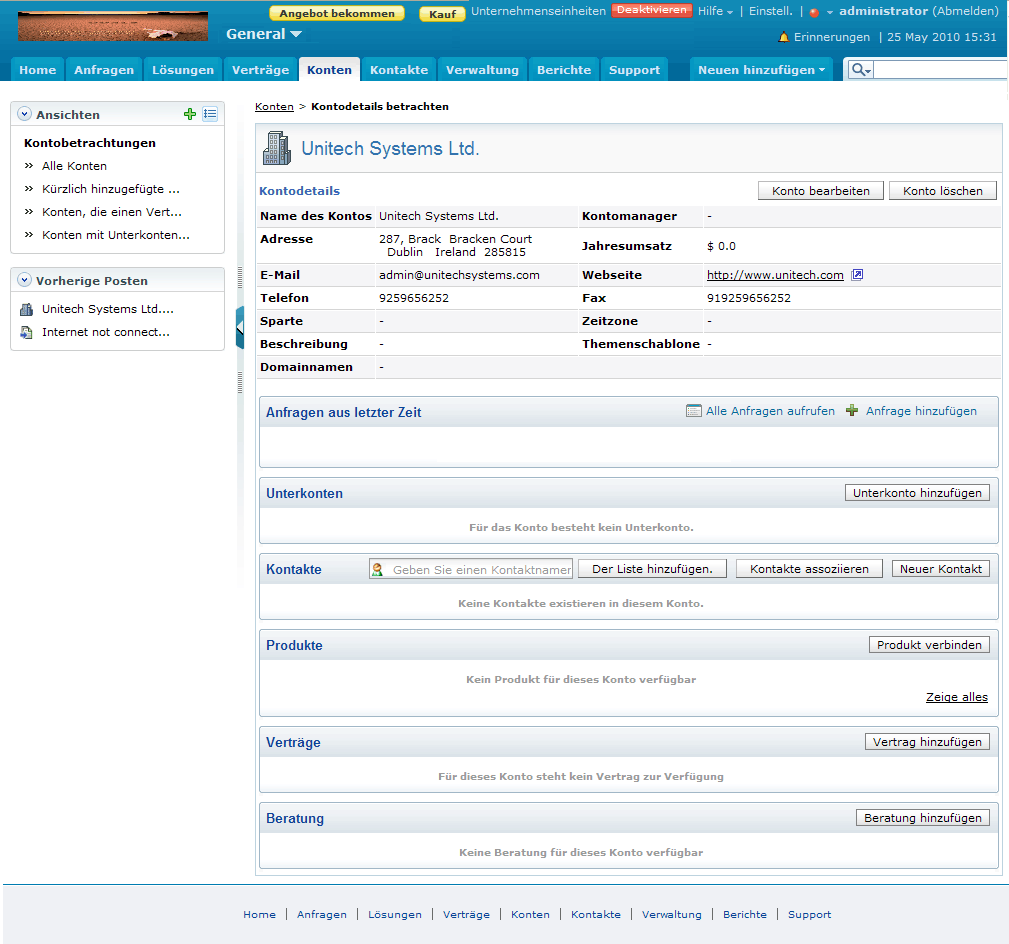Click the document icon beside Internet not connect
1009x944 pixels.
(26, 332)
